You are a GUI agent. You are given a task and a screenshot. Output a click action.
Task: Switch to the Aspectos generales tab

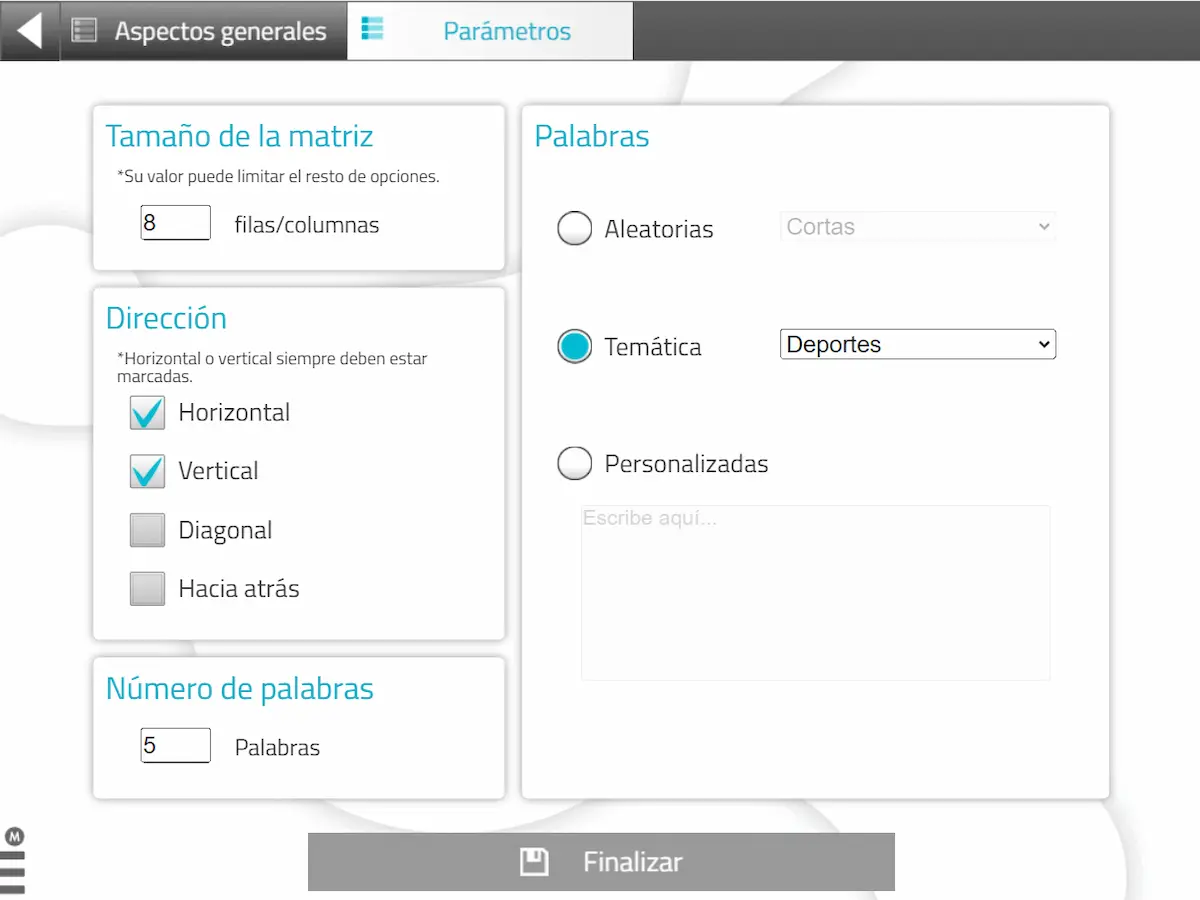(203, 31)
